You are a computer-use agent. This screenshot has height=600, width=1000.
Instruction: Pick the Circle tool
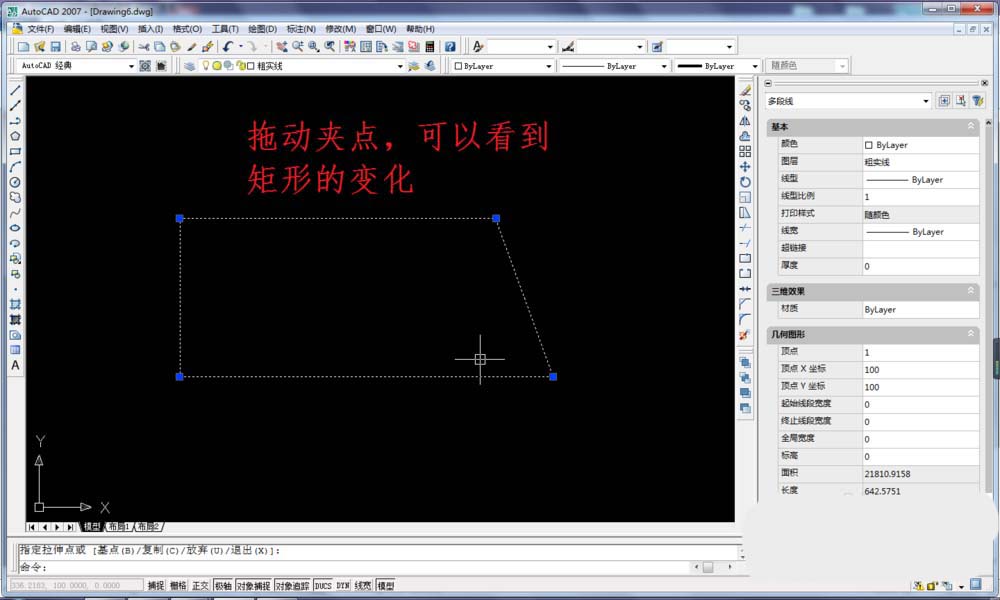point(13,181)
